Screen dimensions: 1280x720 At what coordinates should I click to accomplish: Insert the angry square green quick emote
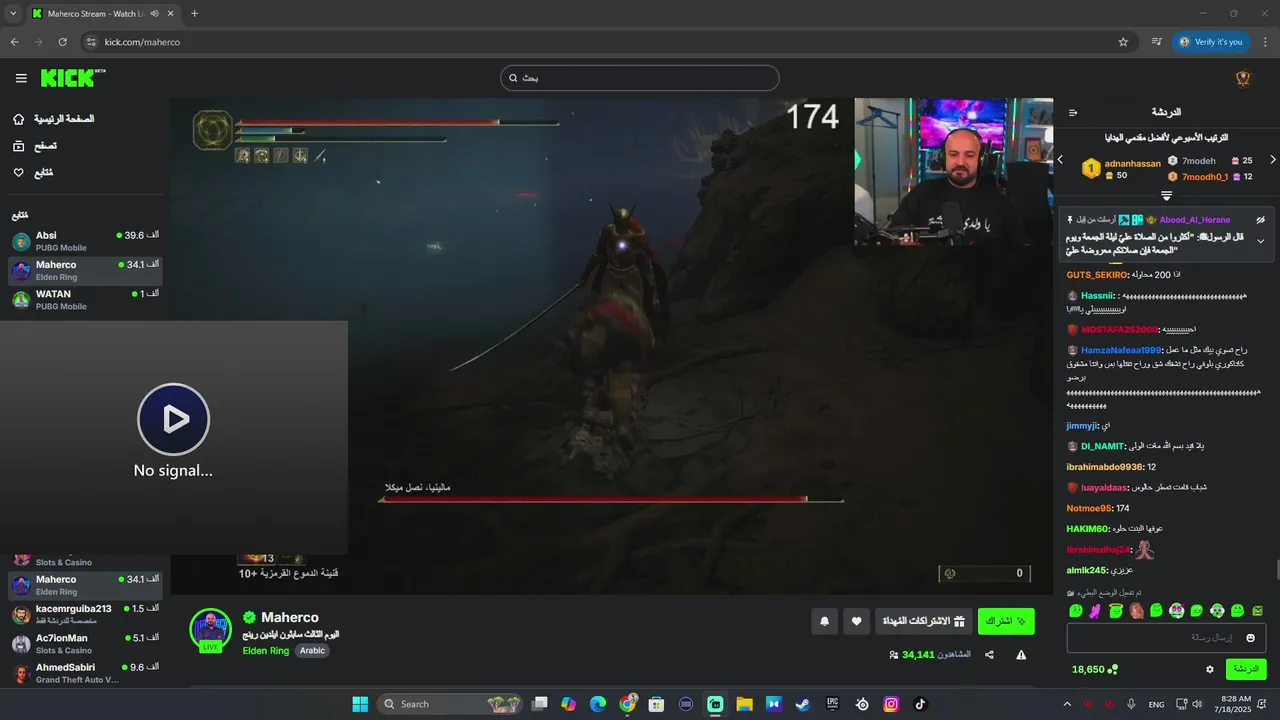point(1258,610)
